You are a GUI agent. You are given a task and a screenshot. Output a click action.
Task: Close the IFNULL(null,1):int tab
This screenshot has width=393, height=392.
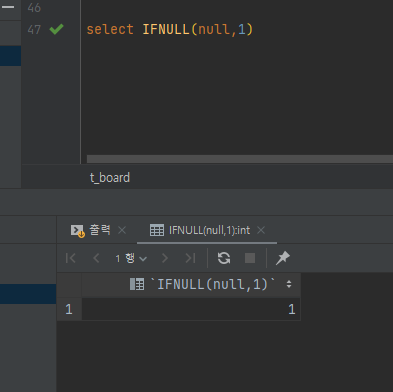coord(261,230)
